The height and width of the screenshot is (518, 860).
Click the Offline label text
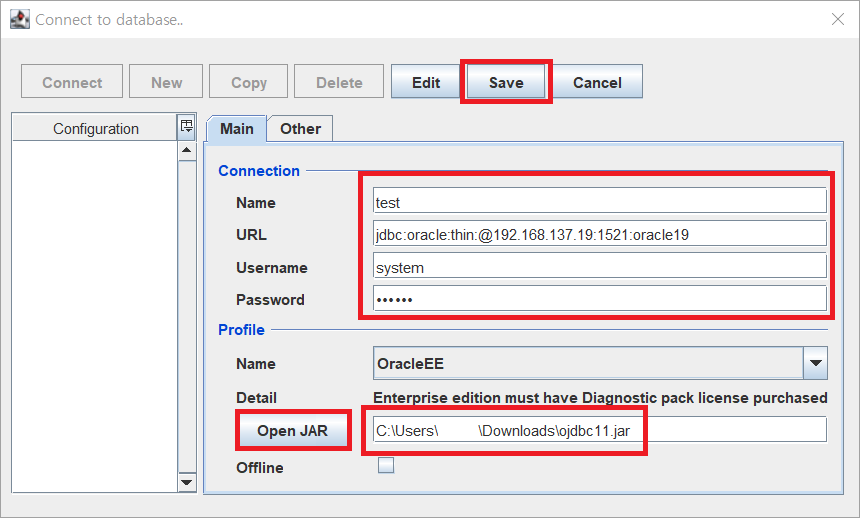(259, 468)
